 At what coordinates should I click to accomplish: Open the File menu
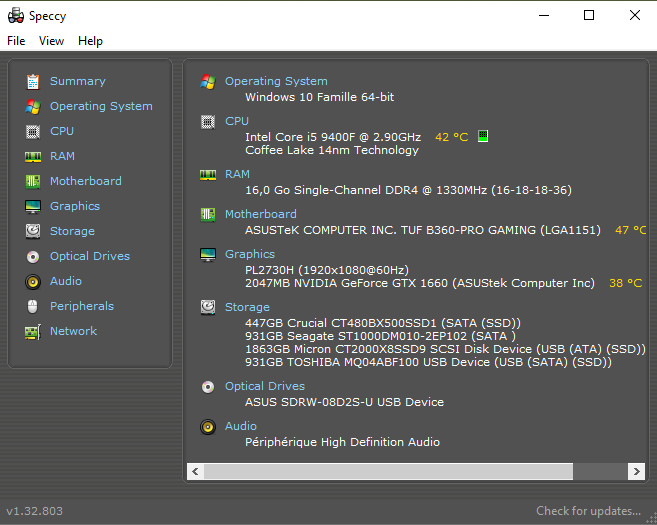16,41
